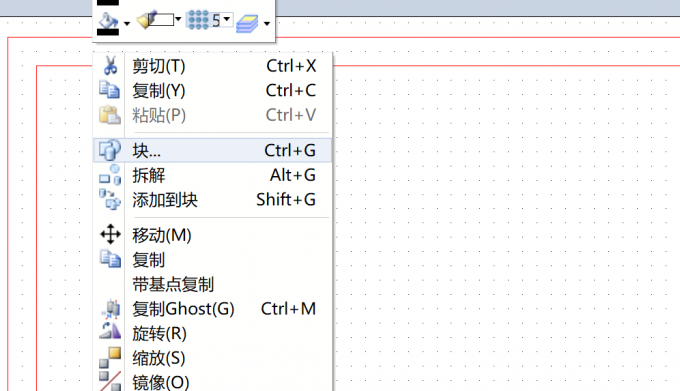Open the line style dropdown arrow
This screenshot has height=391, width=680.
pos(178,19)
